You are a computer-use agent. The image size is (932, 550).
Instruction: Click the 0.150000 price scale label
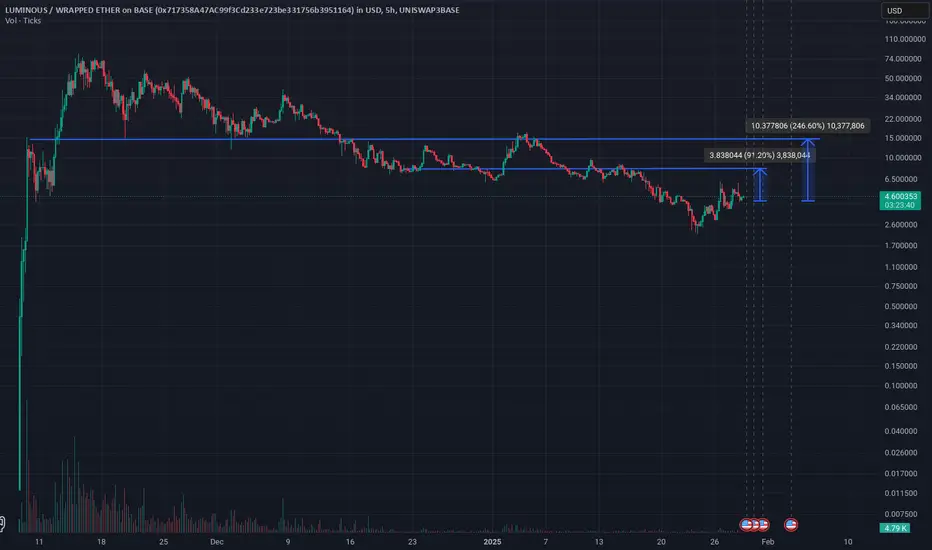point(902,366)
